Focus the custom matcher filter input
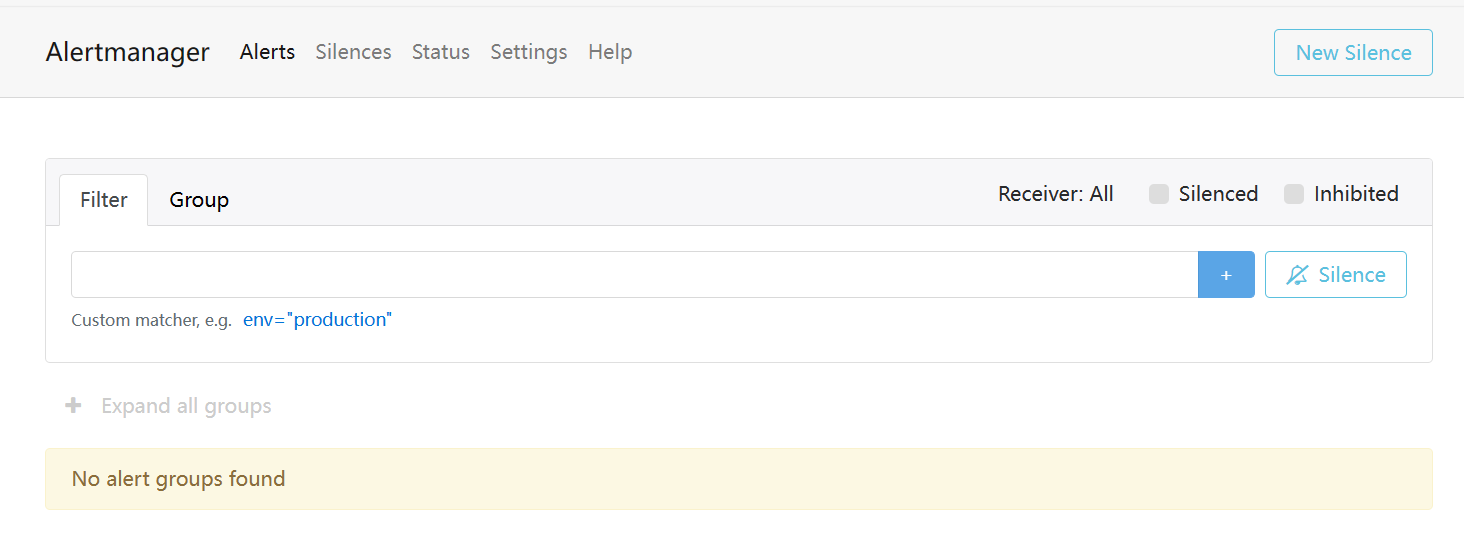 click(x=634, y=275)
